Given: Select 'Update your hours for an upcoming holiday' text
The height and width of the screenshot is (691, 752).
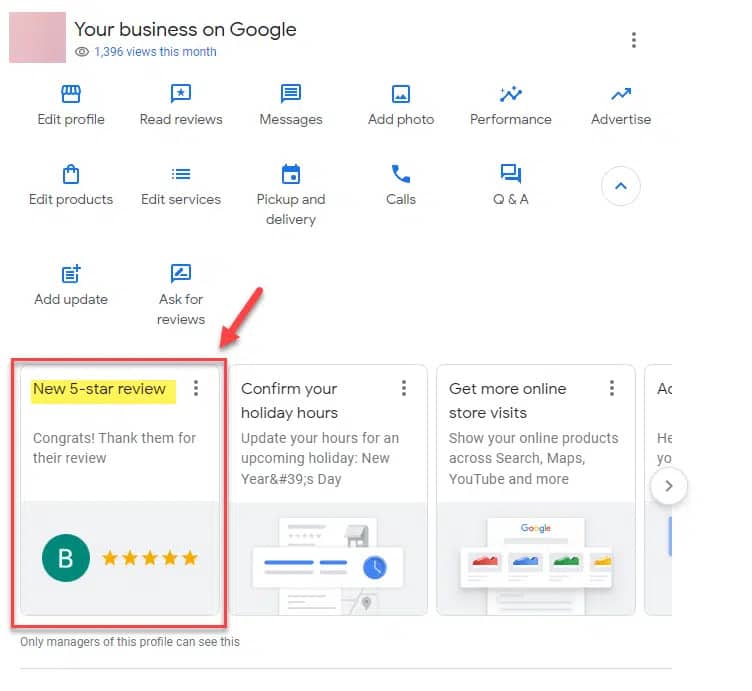Looking at the screenshot, I should [320, 458].
